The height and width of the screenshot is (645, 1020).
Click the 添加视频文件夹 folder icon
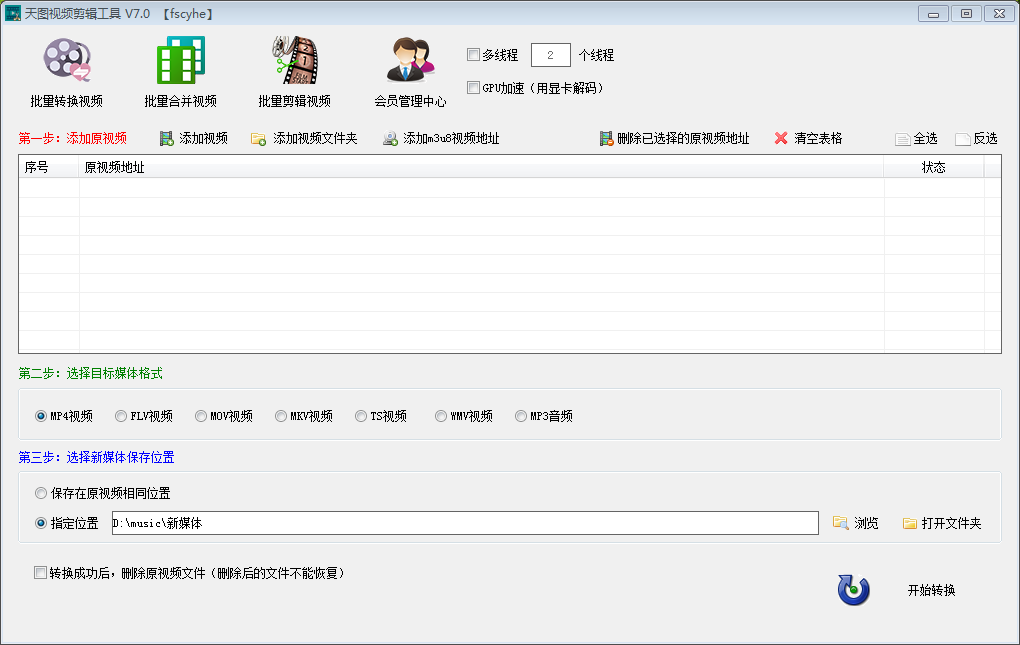point(258,138)
